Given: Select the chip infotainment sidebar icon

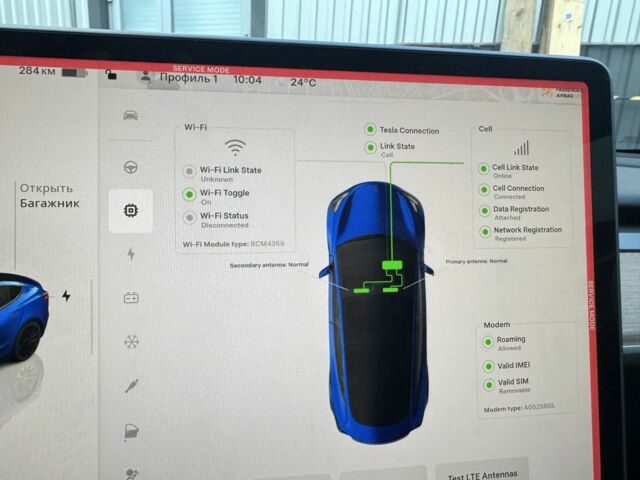Looking at the screenshot, I should point(131,211).
